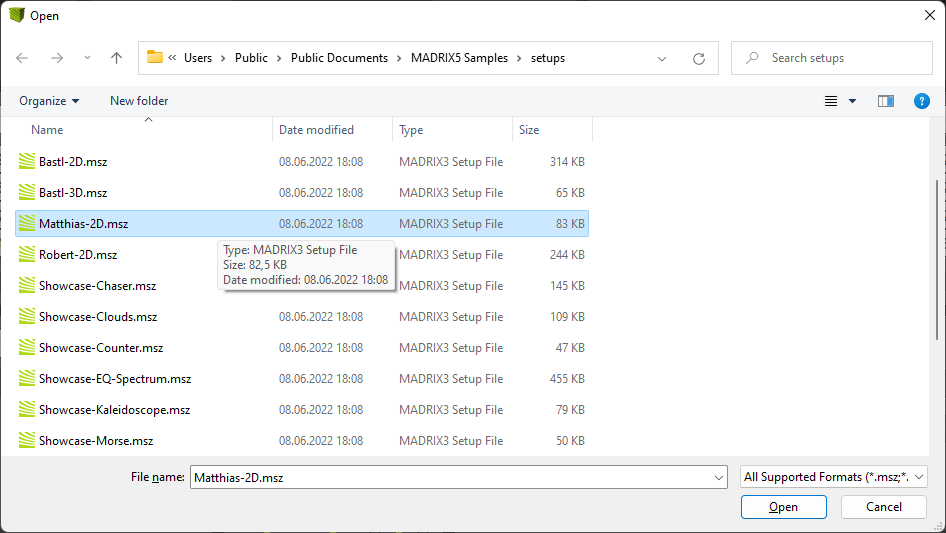
Task: Open Help with the question mark icon
Action: (x=921, y=101)
